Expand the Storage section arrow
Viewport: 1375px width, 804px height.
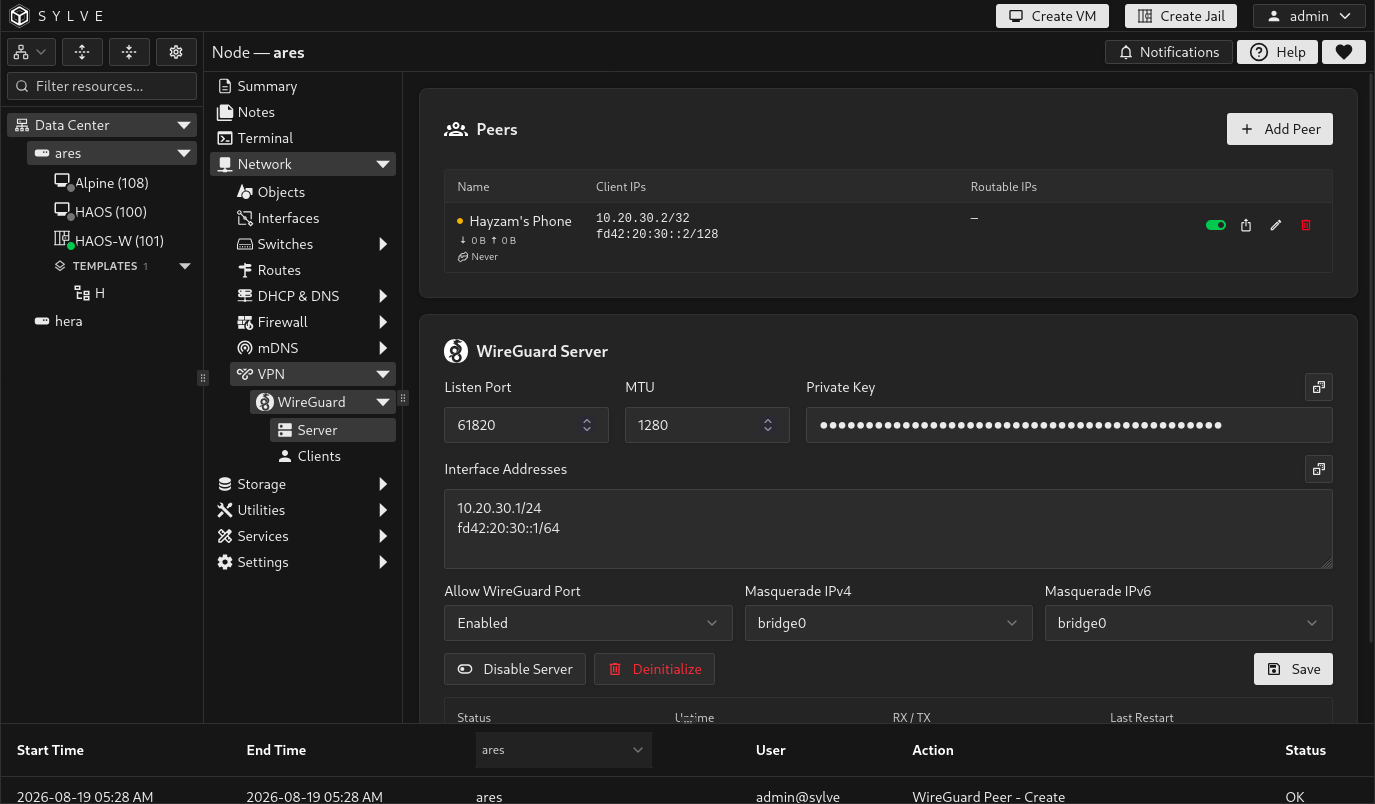click(x=383, y=484)
